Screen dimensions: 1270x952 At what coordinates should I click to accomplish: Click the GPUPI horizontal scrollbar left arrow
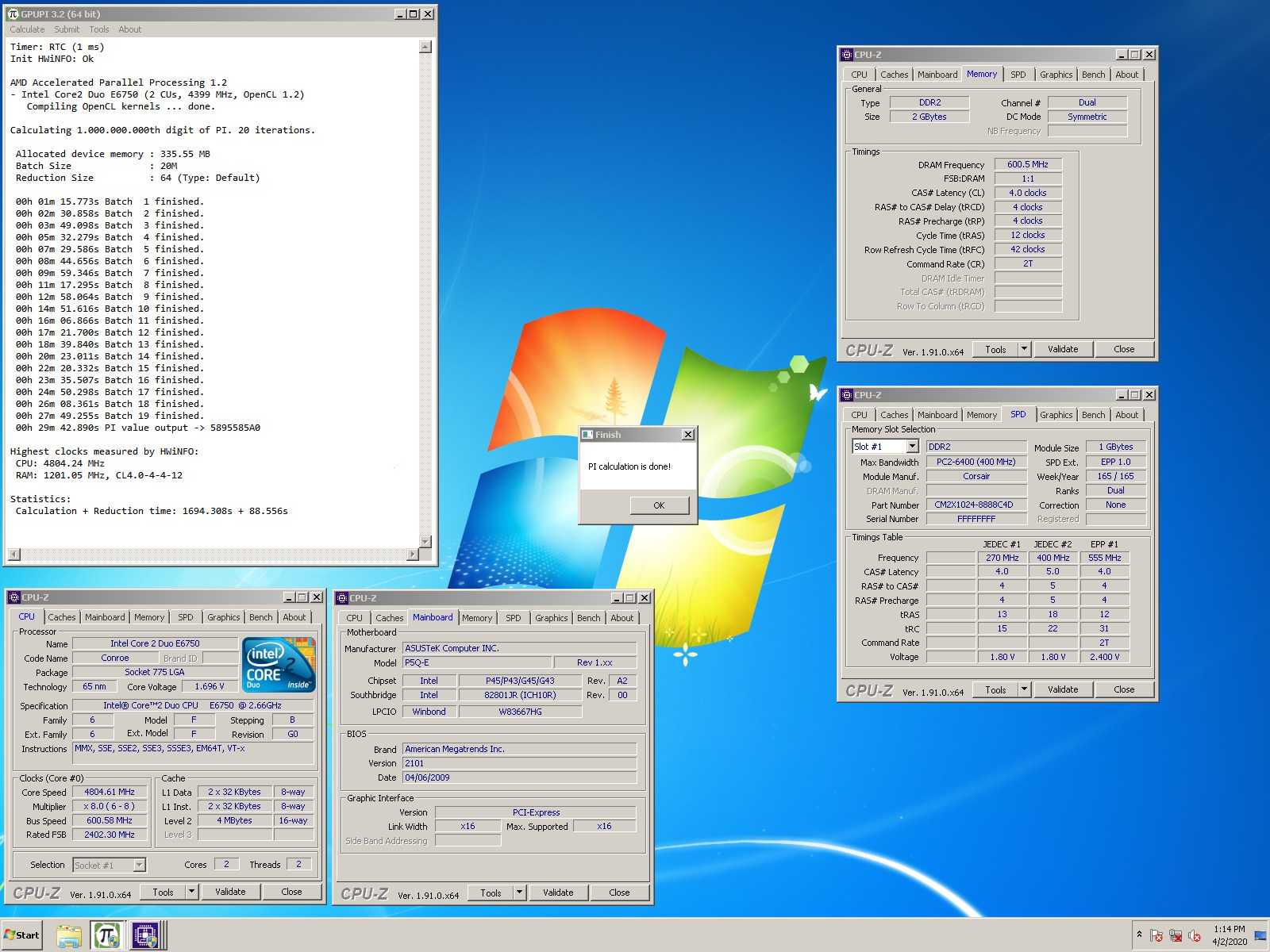click(x=13, y=555)
